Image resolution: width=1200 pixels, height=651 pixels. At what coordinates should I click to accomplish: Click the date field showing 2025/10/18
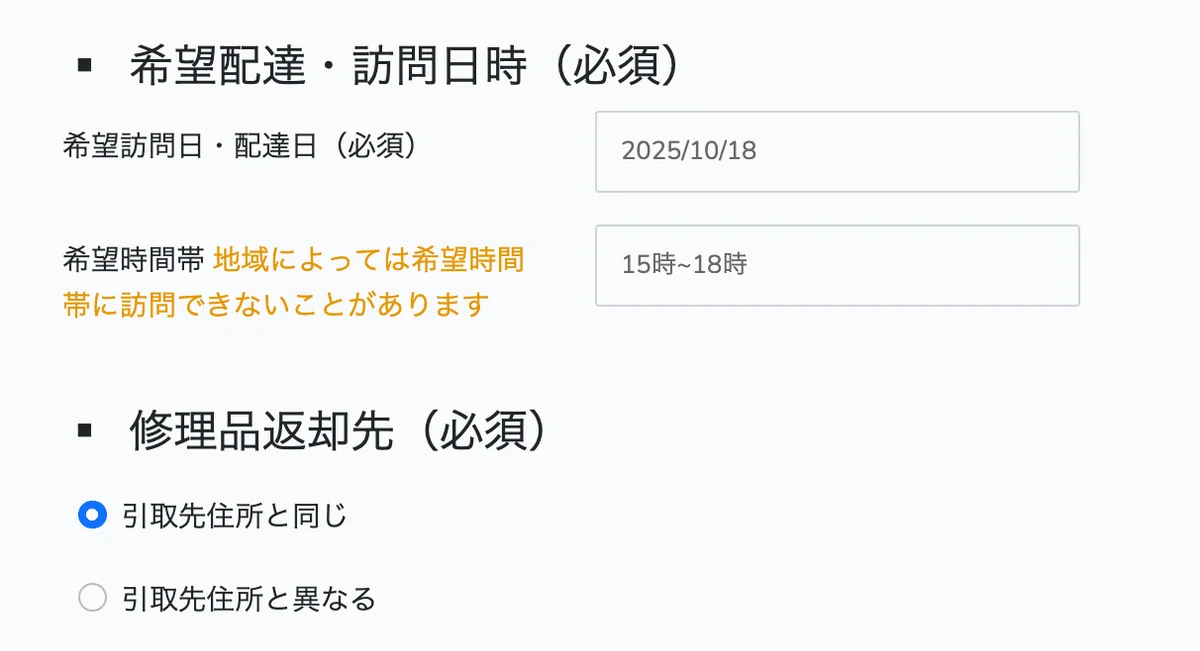coord(836,152)
